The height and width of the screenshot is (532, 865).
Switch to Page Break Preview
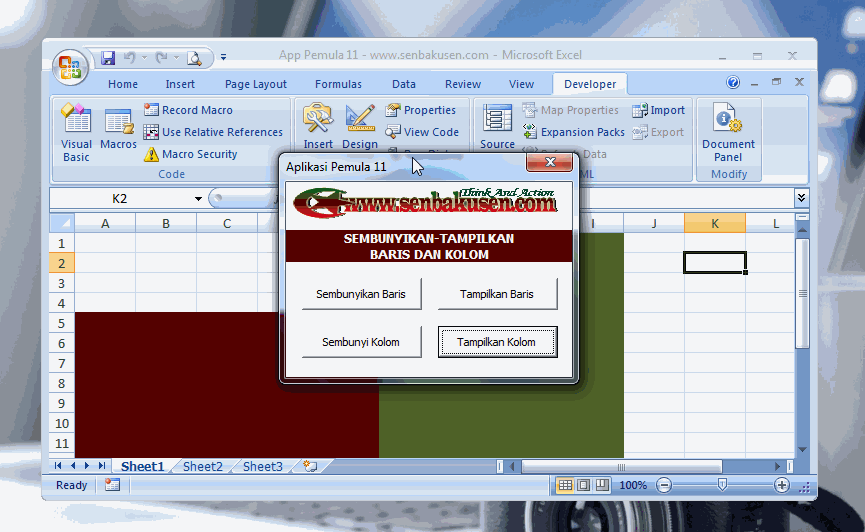point(602,485)
